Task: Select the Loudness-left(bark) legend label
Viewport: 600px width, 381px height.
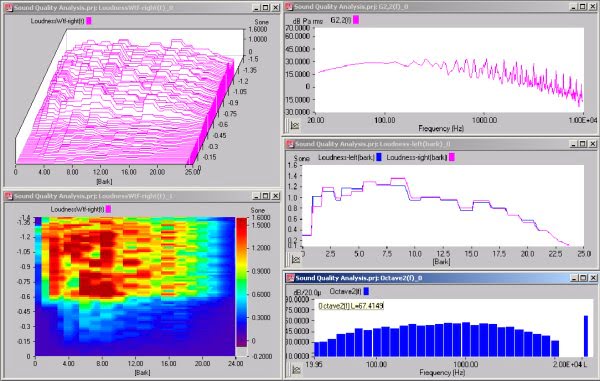Action: click(x=346, y=157)
